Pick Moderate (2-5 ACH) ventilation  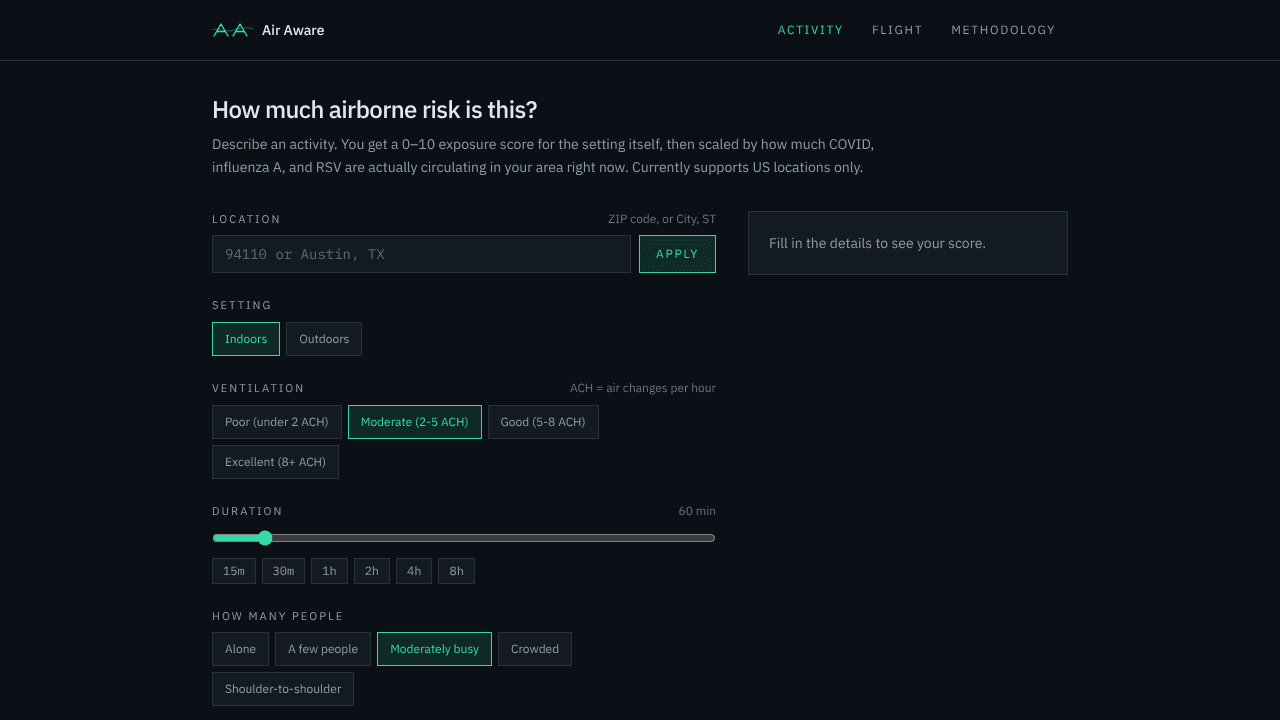click(x=415, y=422)
